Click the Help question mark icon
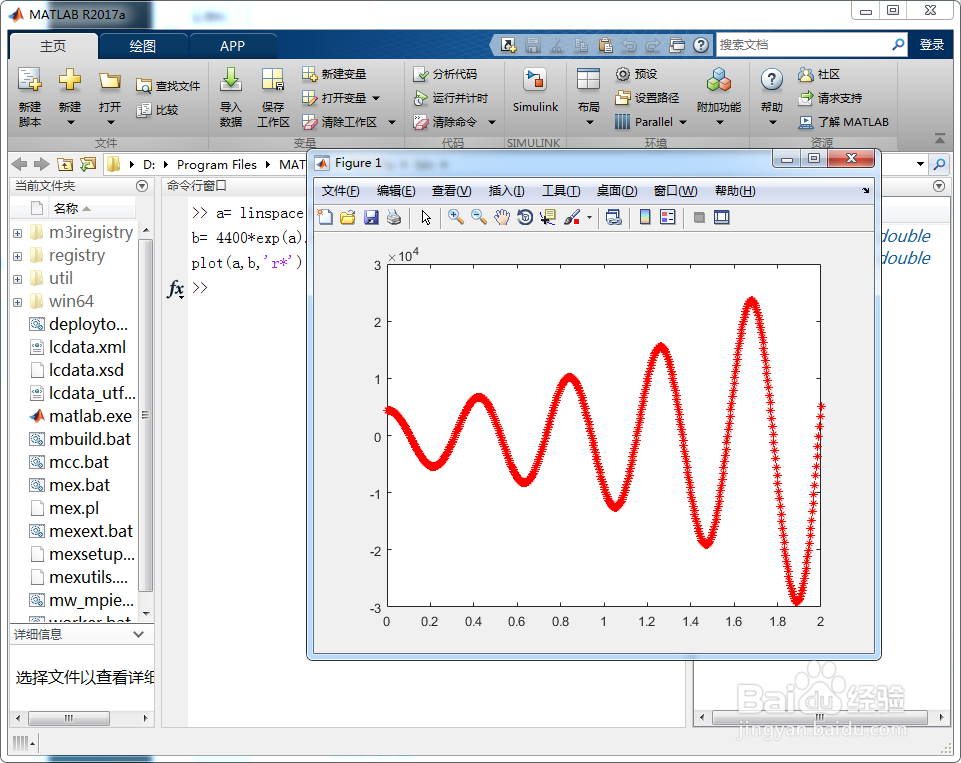 click(772, 80)
